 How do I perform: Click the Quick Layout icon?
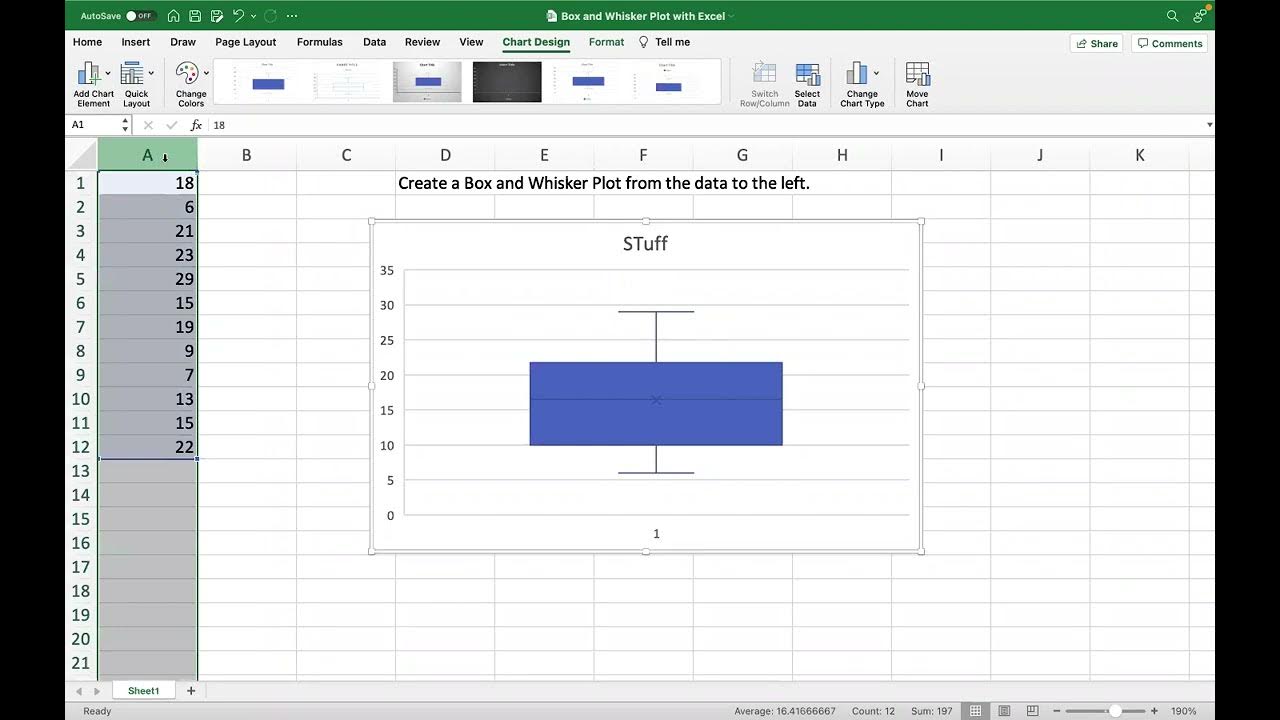click(132, 74)
